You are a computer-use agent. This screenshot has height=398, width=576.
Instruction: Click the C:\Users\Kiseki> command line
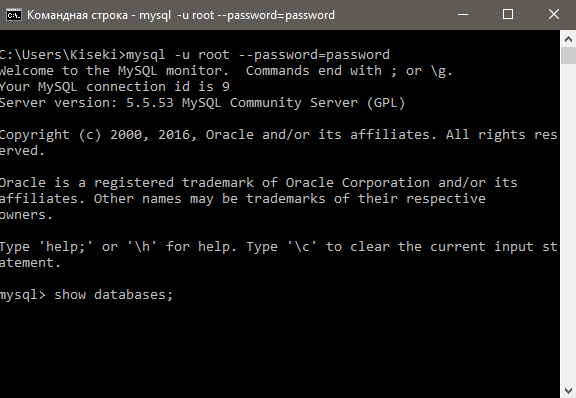(195, 55)
